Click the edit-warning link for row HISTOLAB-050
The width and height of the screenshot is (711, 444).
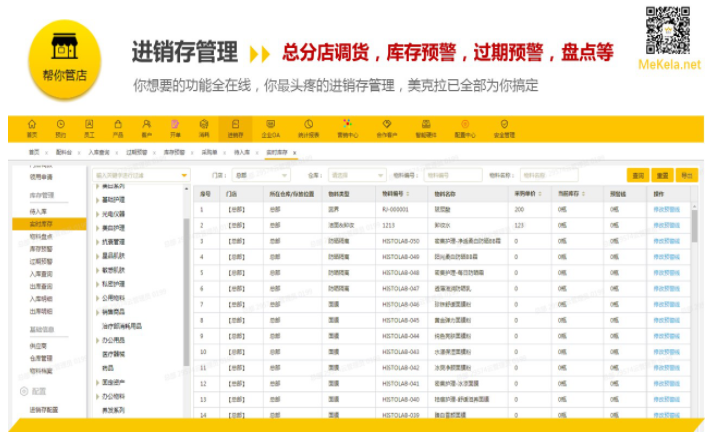tap(667, 241)
